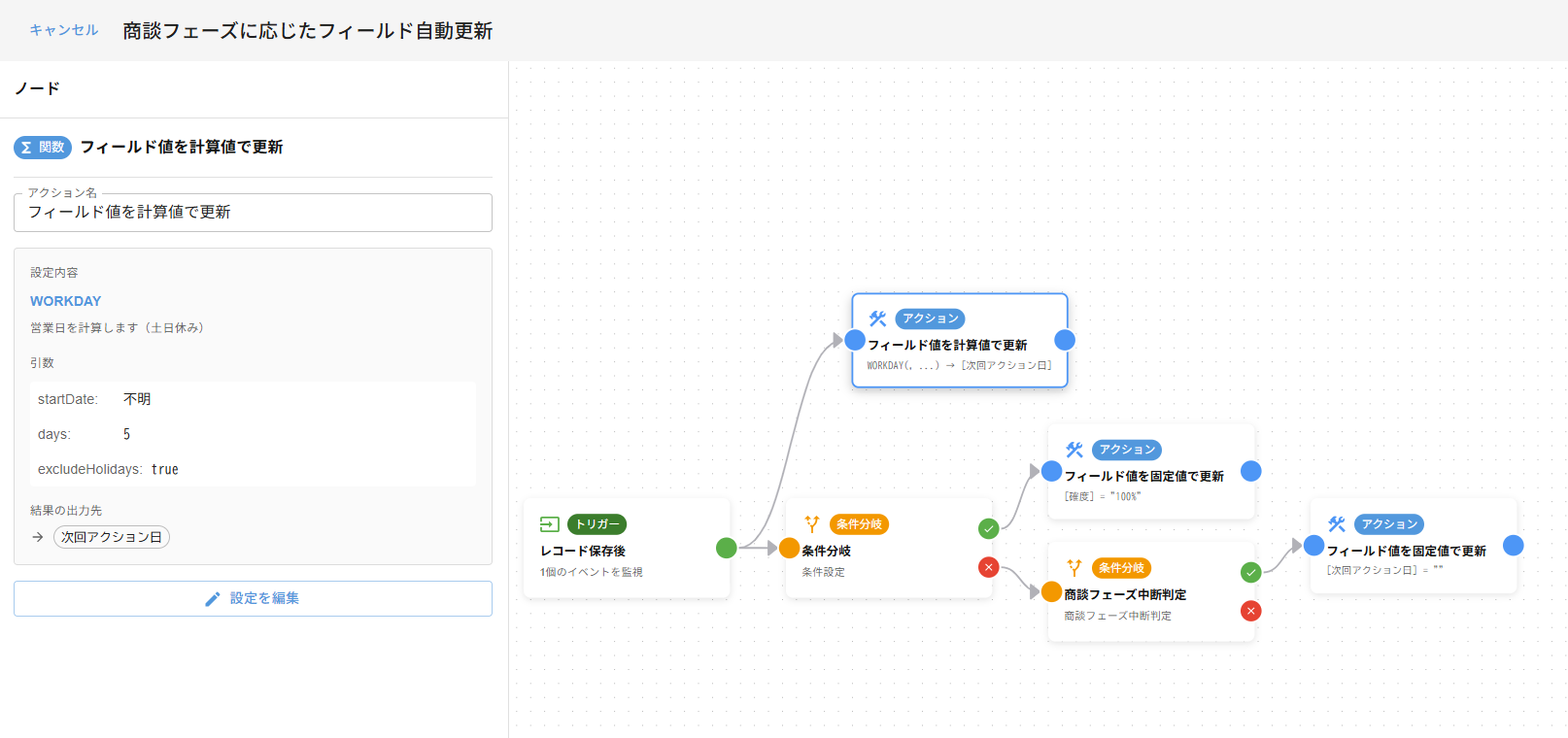The image size is (1568, 738).
Task: Click the branch icon on 条件分岐 node
Action: click(812, 524)
